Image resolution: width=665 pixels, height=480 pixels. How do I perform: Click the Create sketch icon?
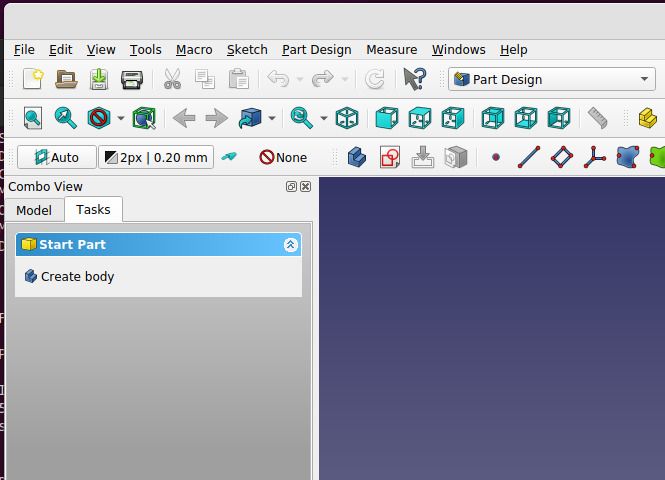pos(389,157)
